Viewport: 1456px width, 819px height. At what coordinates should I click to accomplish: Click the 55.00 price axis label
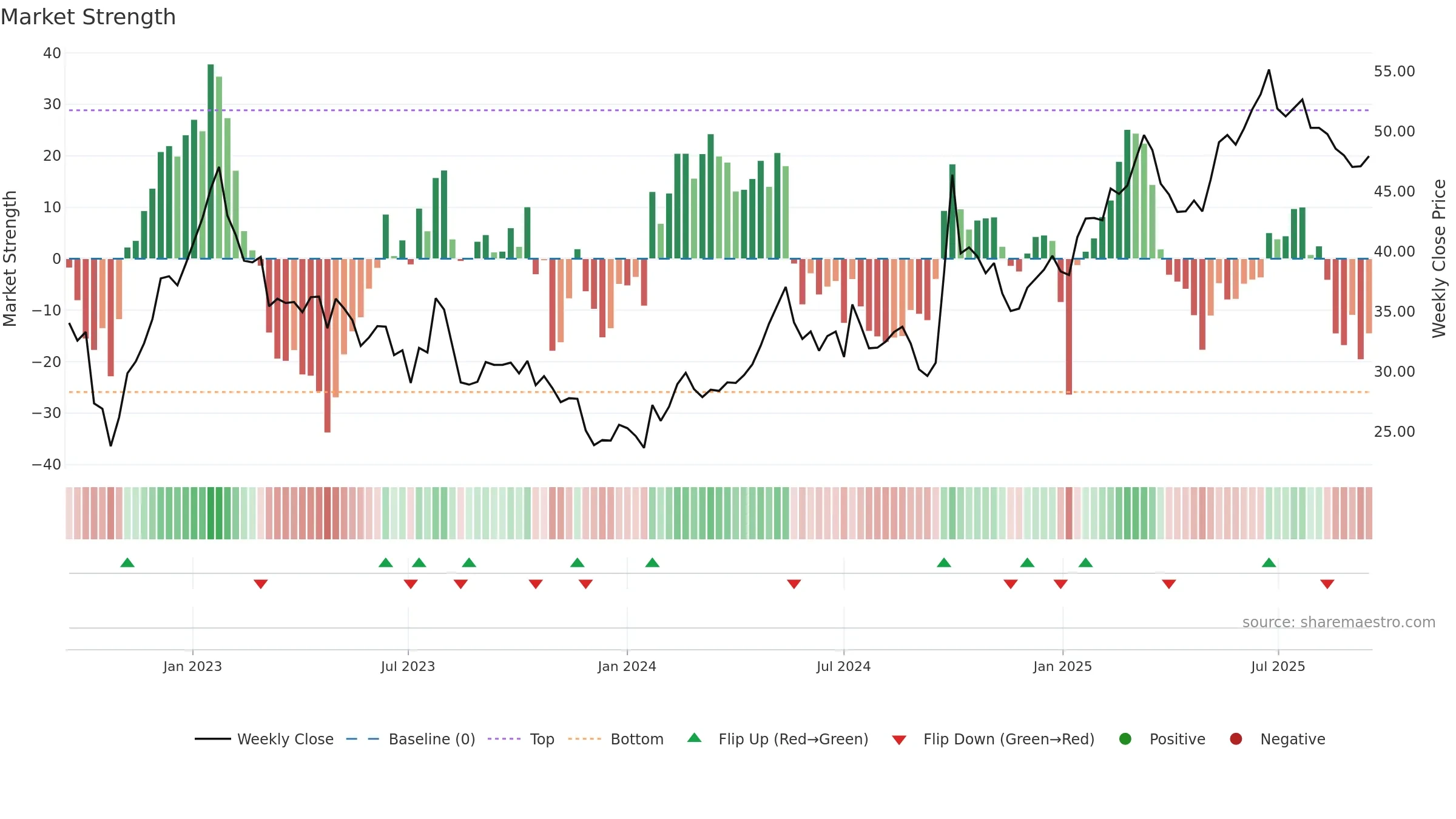tap(1394, 72)
